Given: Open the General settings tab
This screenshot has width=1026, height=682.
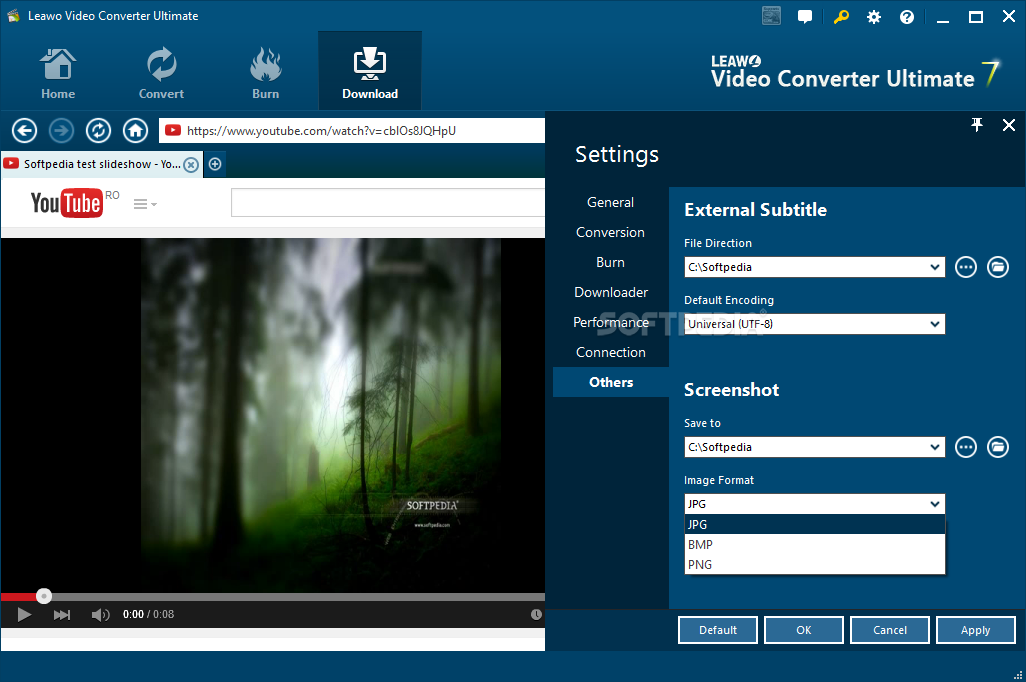Looking at the screenshot, I should (610, 202).
